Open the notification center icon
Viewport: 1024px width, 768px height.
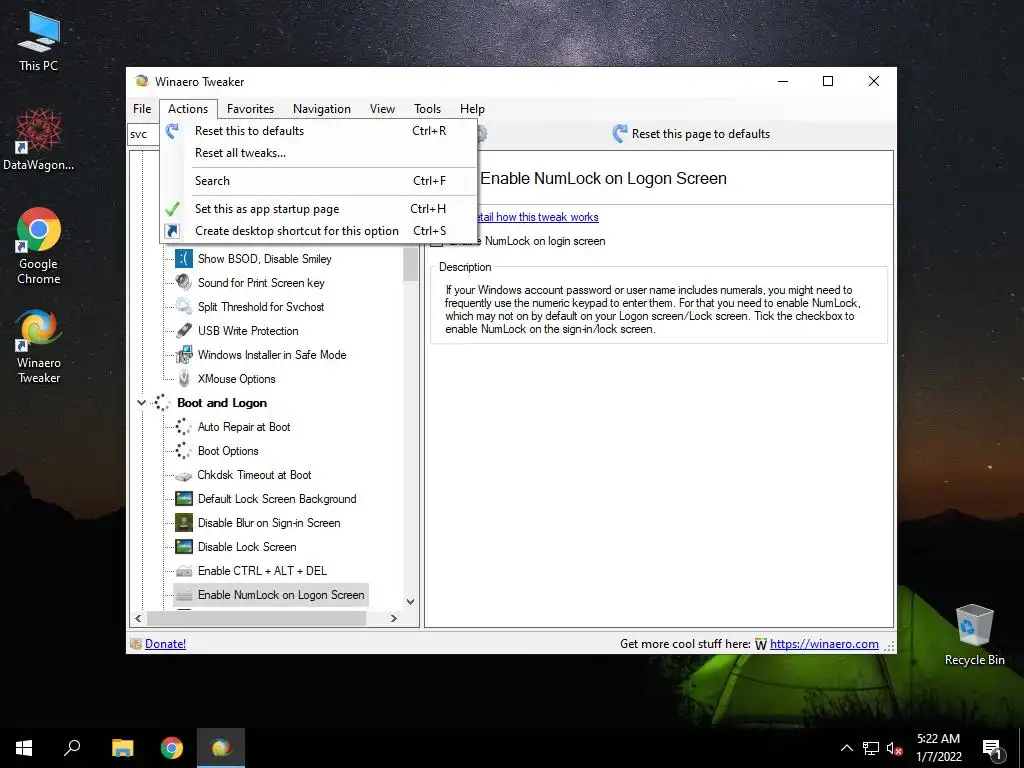pyautogui.click(x=993, y=748)
